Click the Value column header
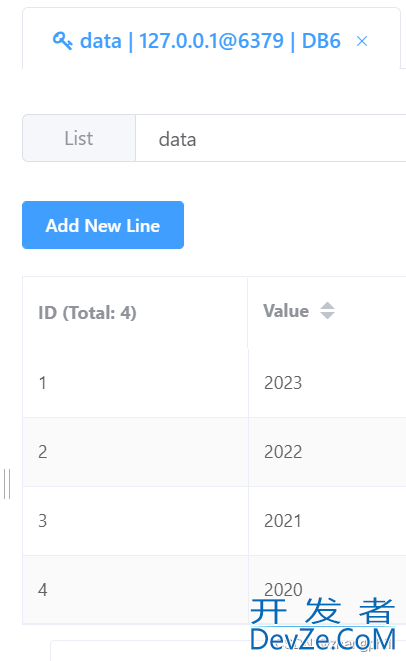The height and width of the screenshot is (661, 406). click(x=286, y=311)
